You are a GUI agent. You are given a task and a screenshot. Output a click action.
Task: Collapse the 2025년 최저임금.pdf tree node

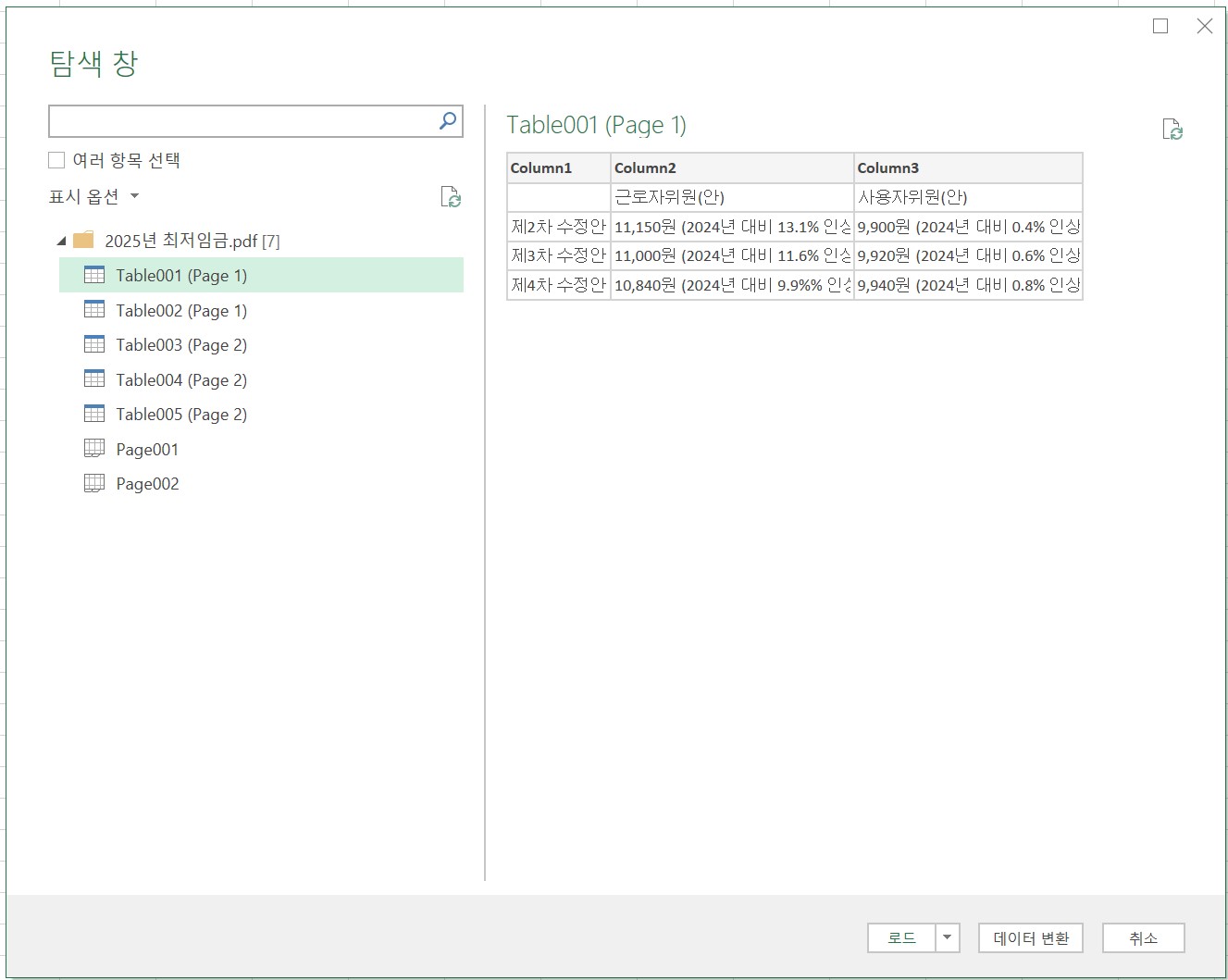[x=61, y=242]
